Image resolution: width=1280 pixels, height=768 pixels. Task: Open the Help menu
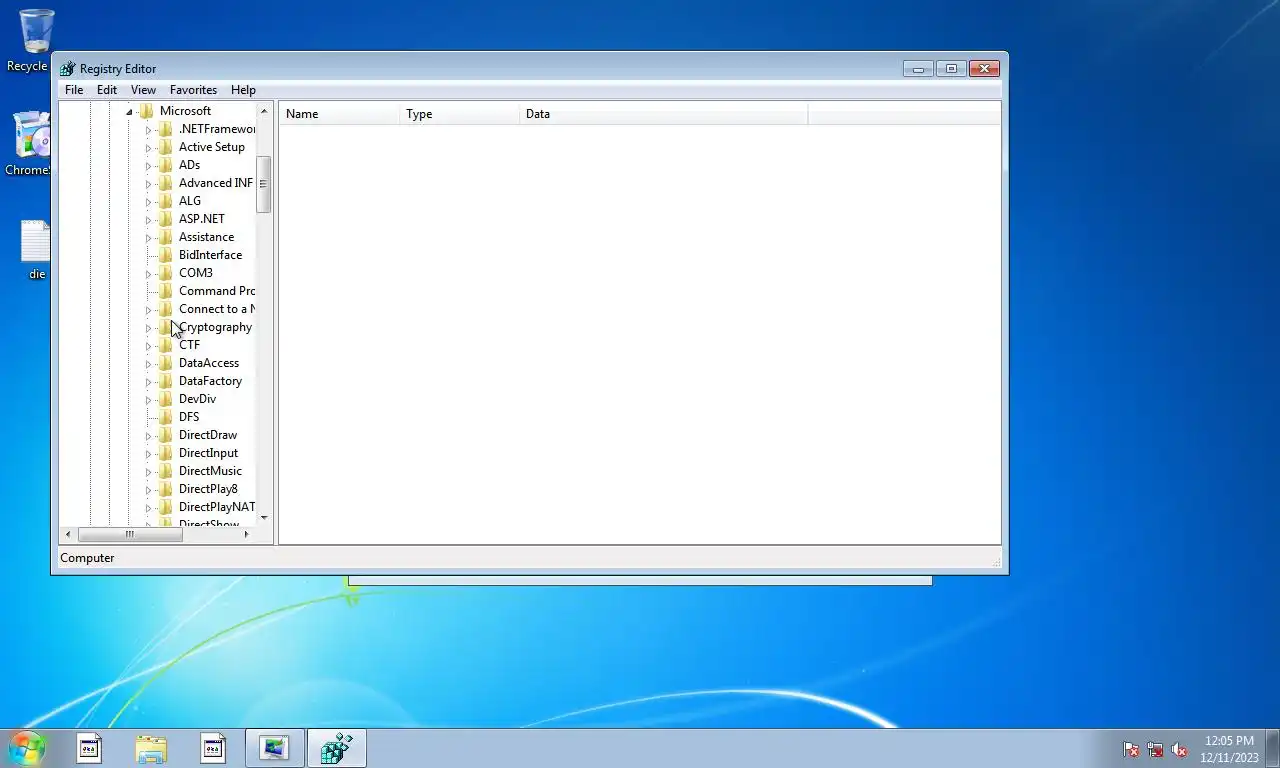[x=243, y=90]
